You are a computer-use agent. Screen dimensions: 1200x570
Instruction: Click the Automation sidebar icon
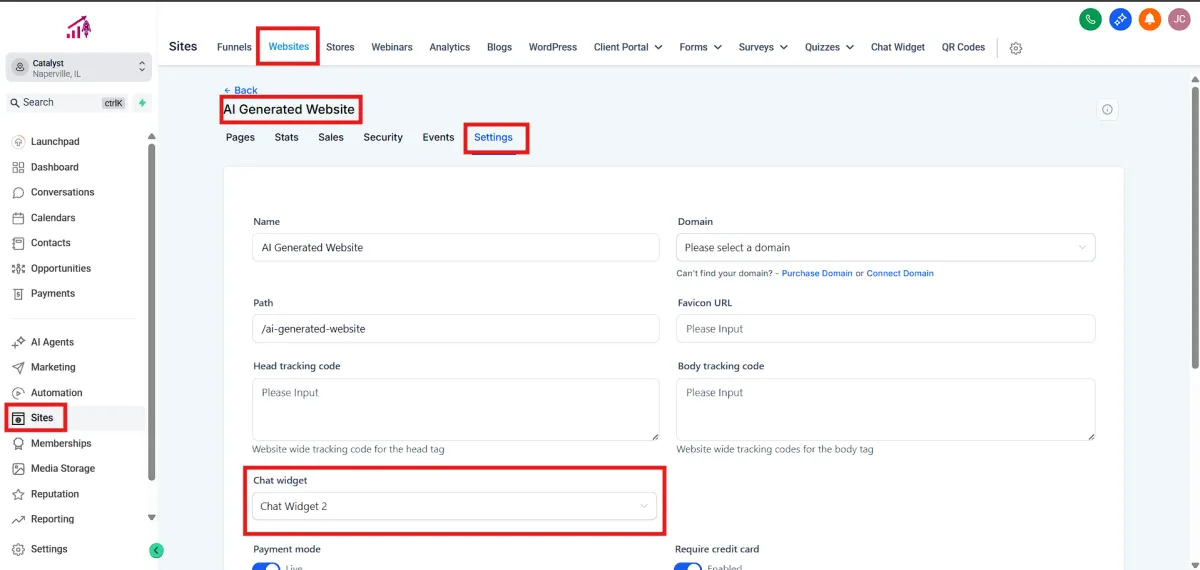[18, 393]
